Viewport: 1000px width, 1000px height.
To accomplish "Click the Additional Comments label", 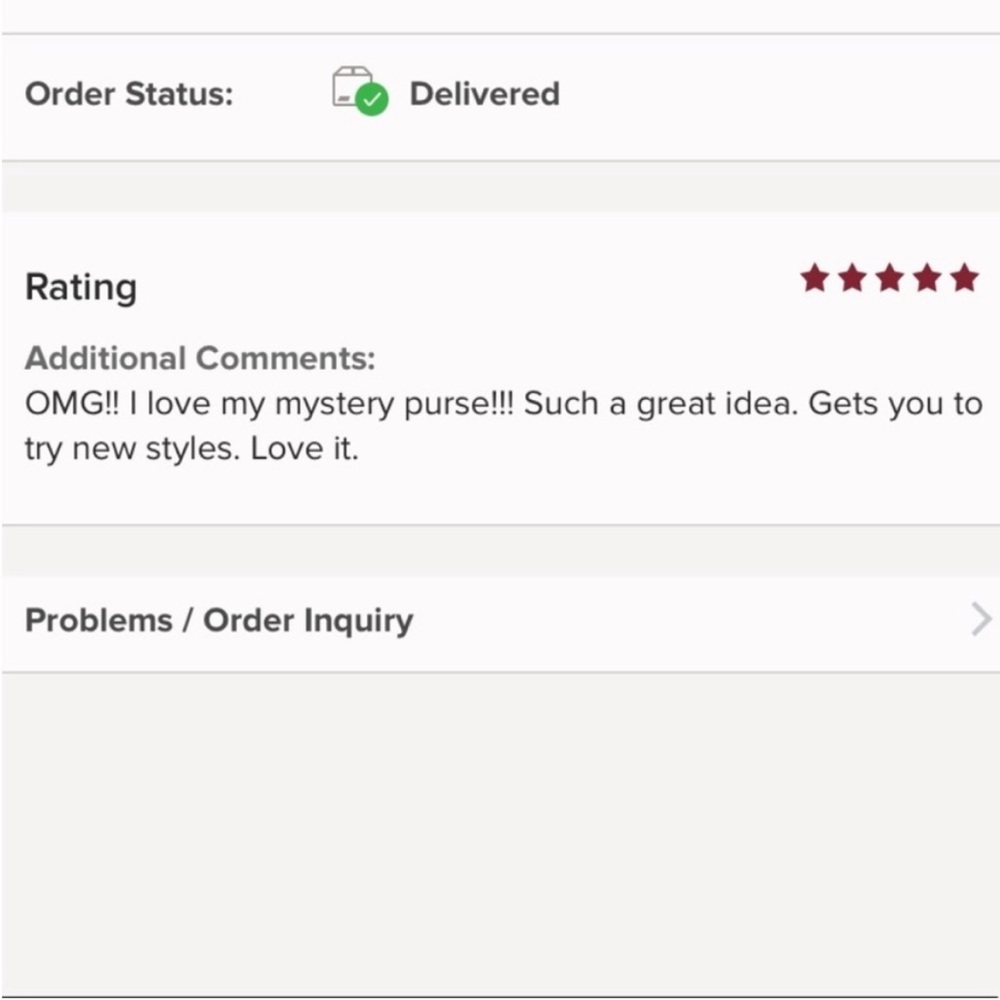I will click(x=200, y=358).
